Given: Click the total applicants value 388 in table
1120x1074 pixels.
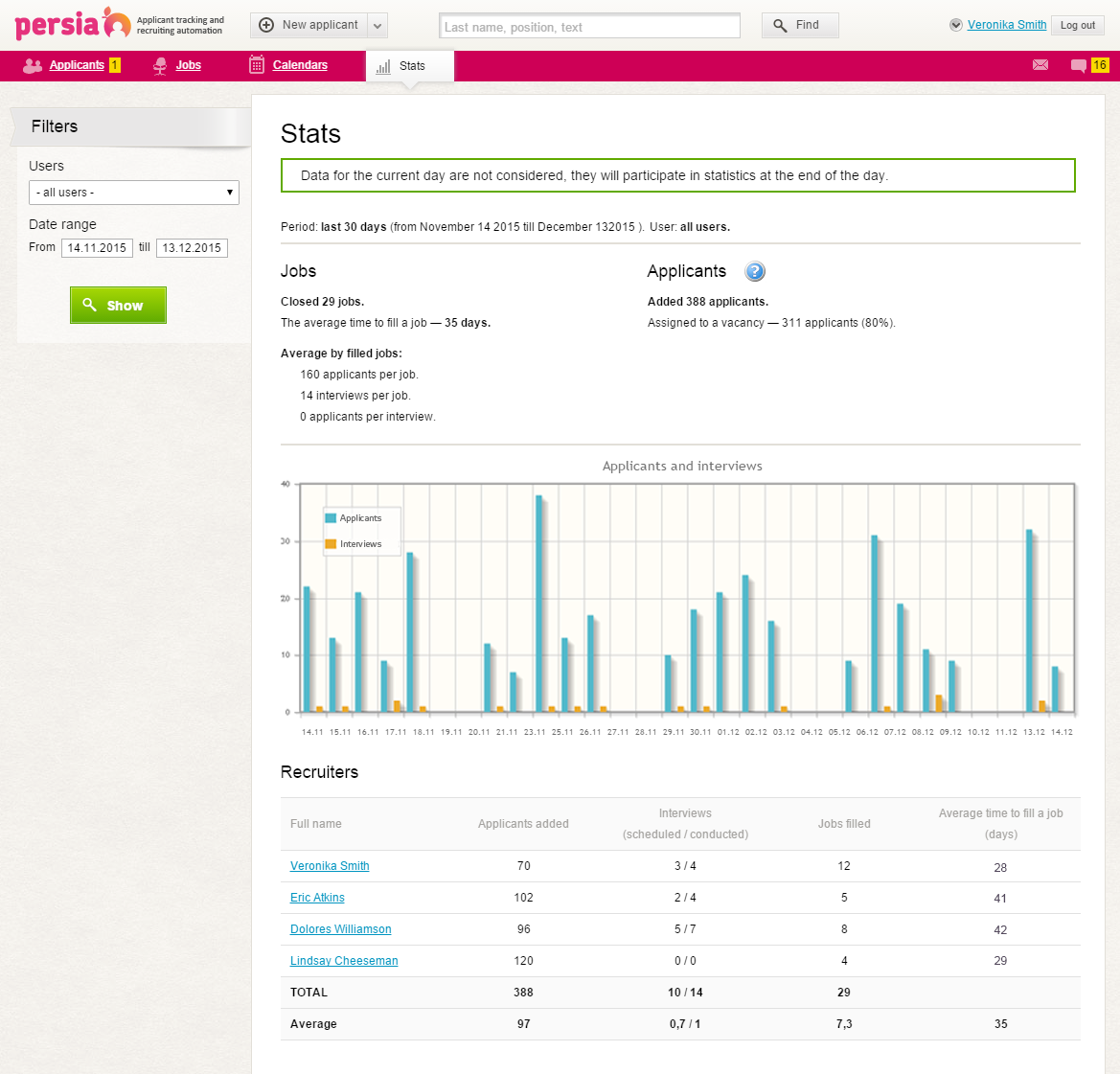Looking at the screenshot, I should pos(523,993).
